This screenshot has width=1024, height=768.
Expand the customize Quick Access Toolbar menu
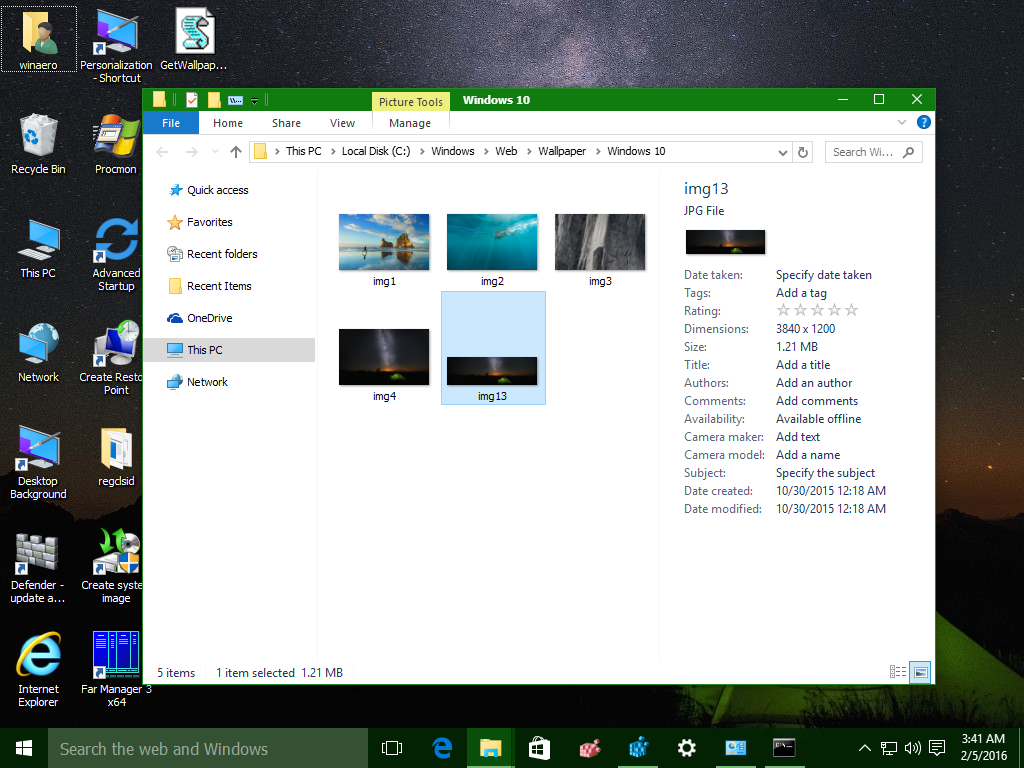(x=254, y=100)
